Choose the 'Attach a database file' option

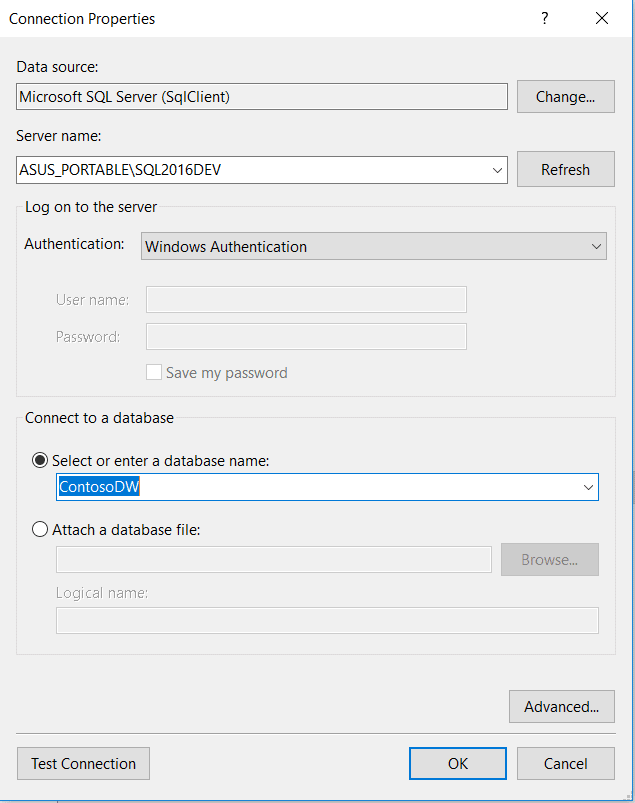(40, 529)
